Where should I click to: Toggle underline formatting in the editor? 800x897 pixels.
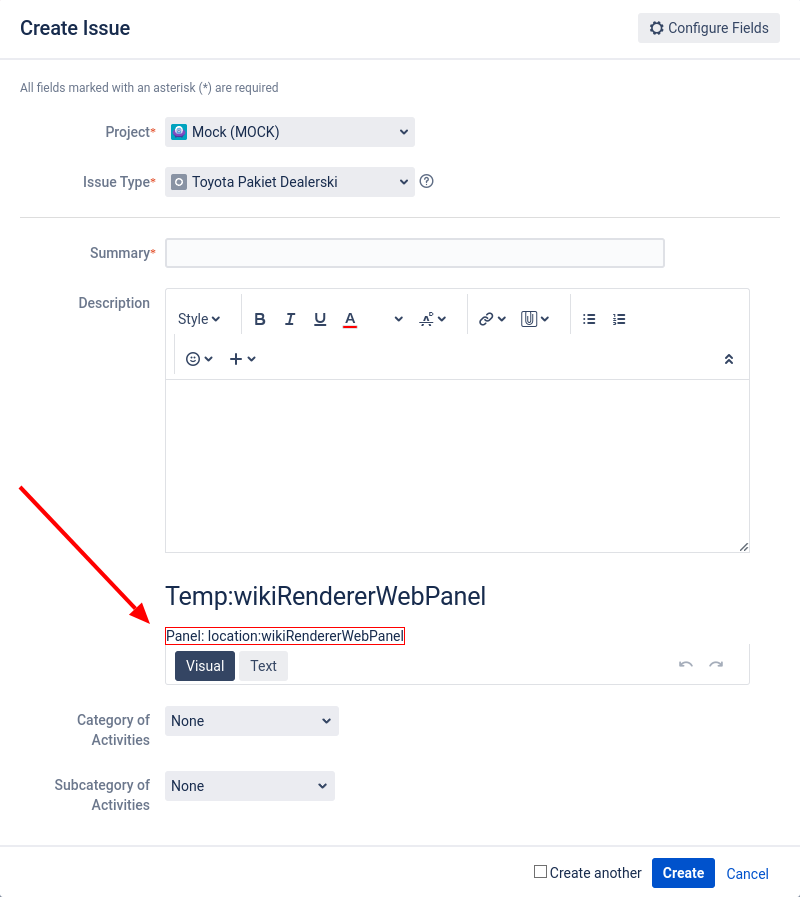pos(320,318)
